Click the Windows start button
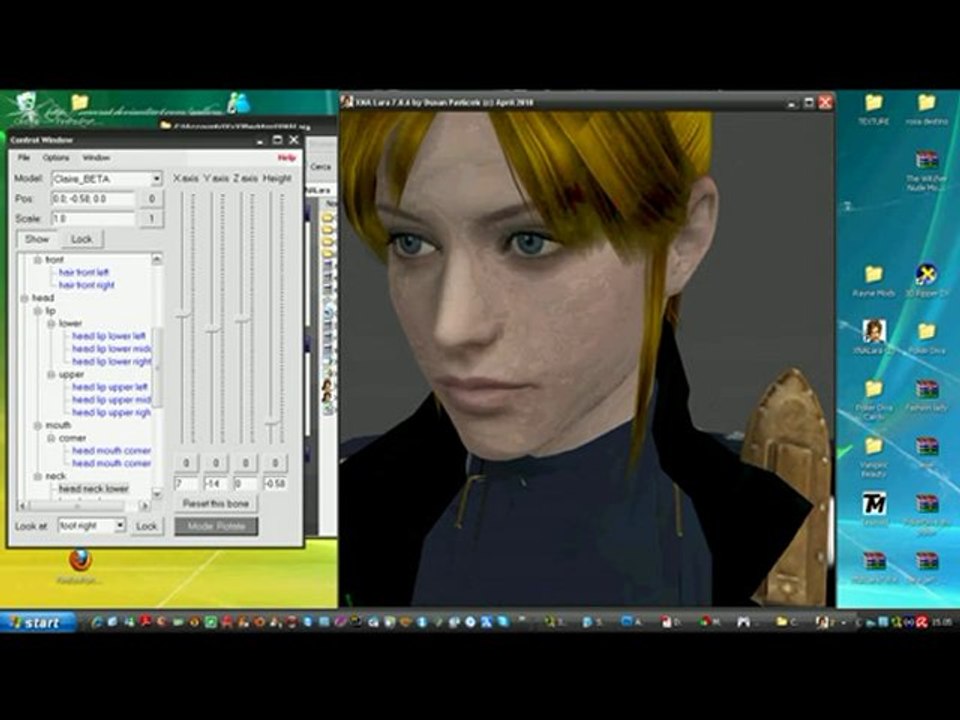The image size is (960, 720). [x=38, y=622]
